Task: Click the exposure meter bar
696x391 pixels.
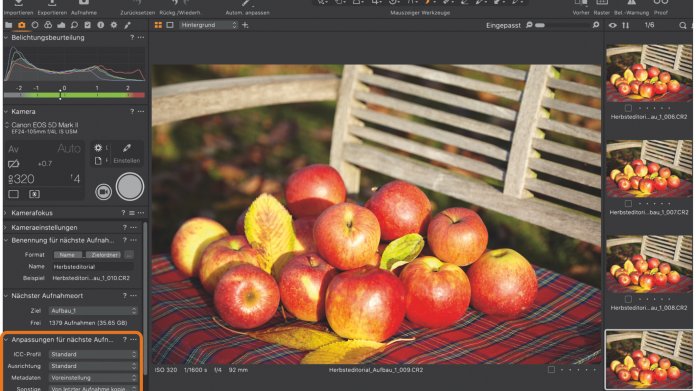Action: 74,95
